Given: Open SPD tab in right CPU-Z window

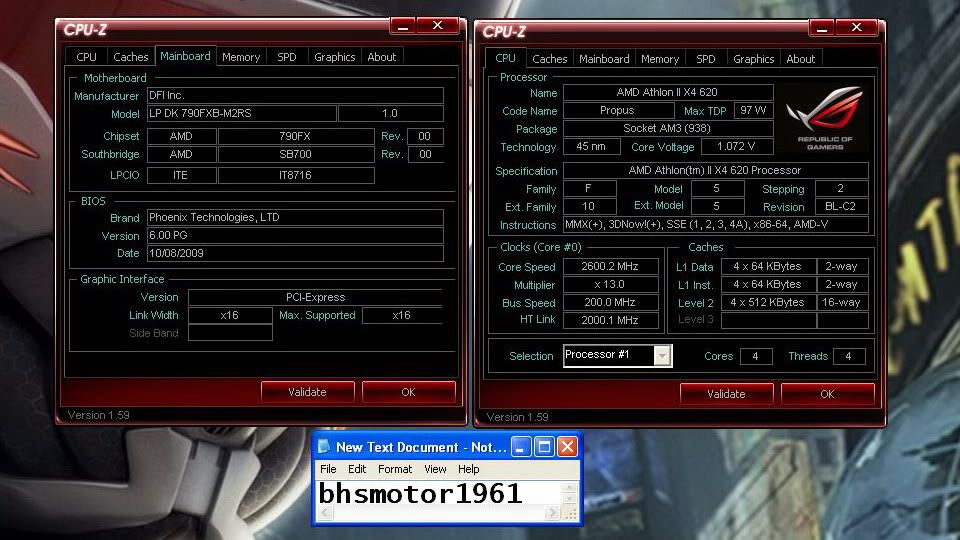Looking at the screenshot, I should (x=705, y=59).
